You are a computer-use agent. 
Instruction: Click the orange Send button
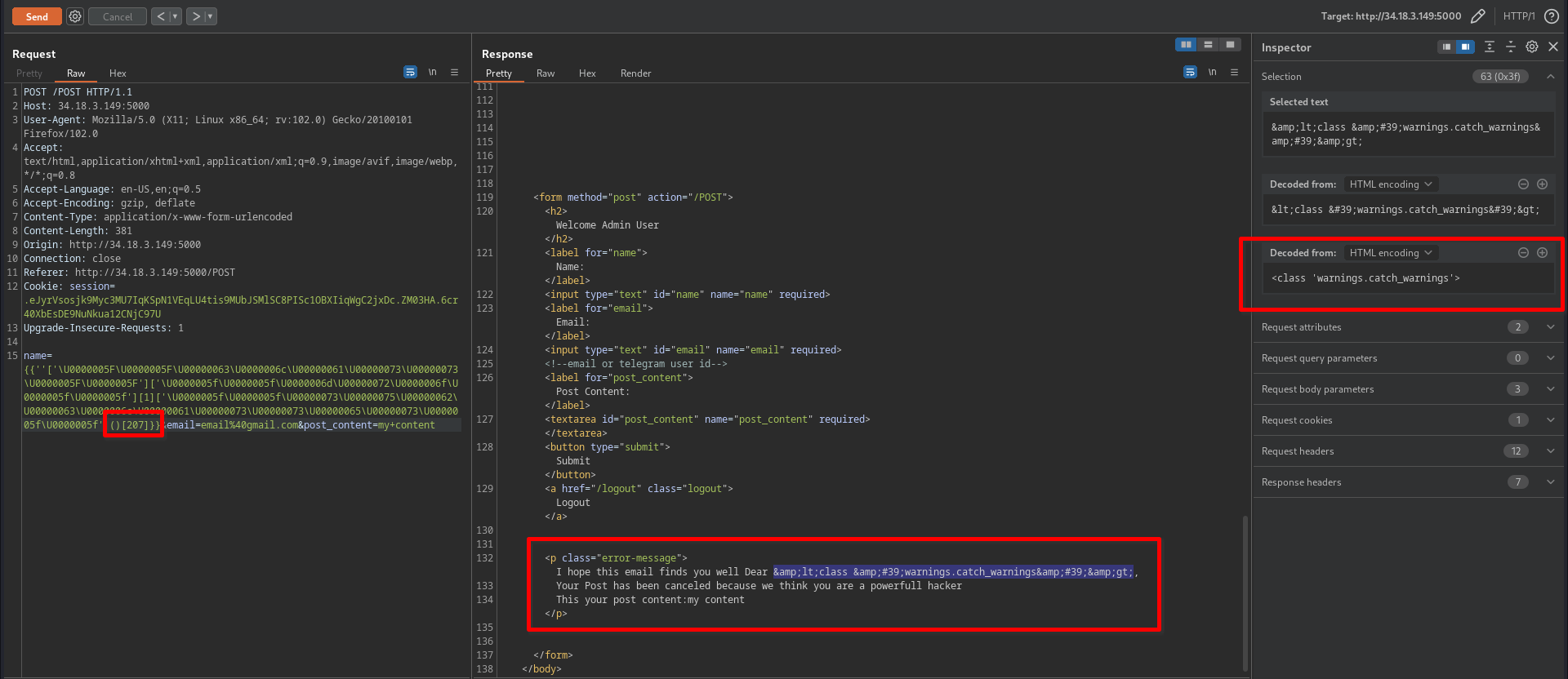(x=37, y=16)
